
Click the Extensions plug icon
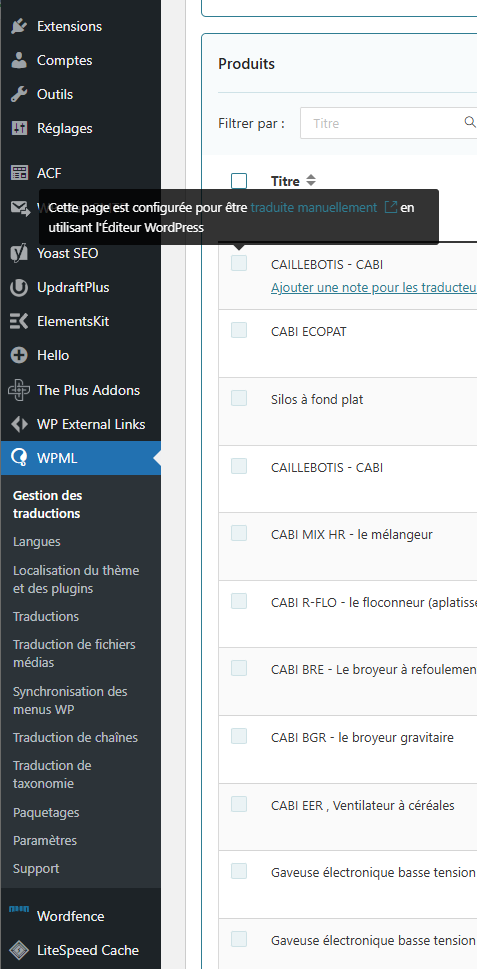coord(20,26)
